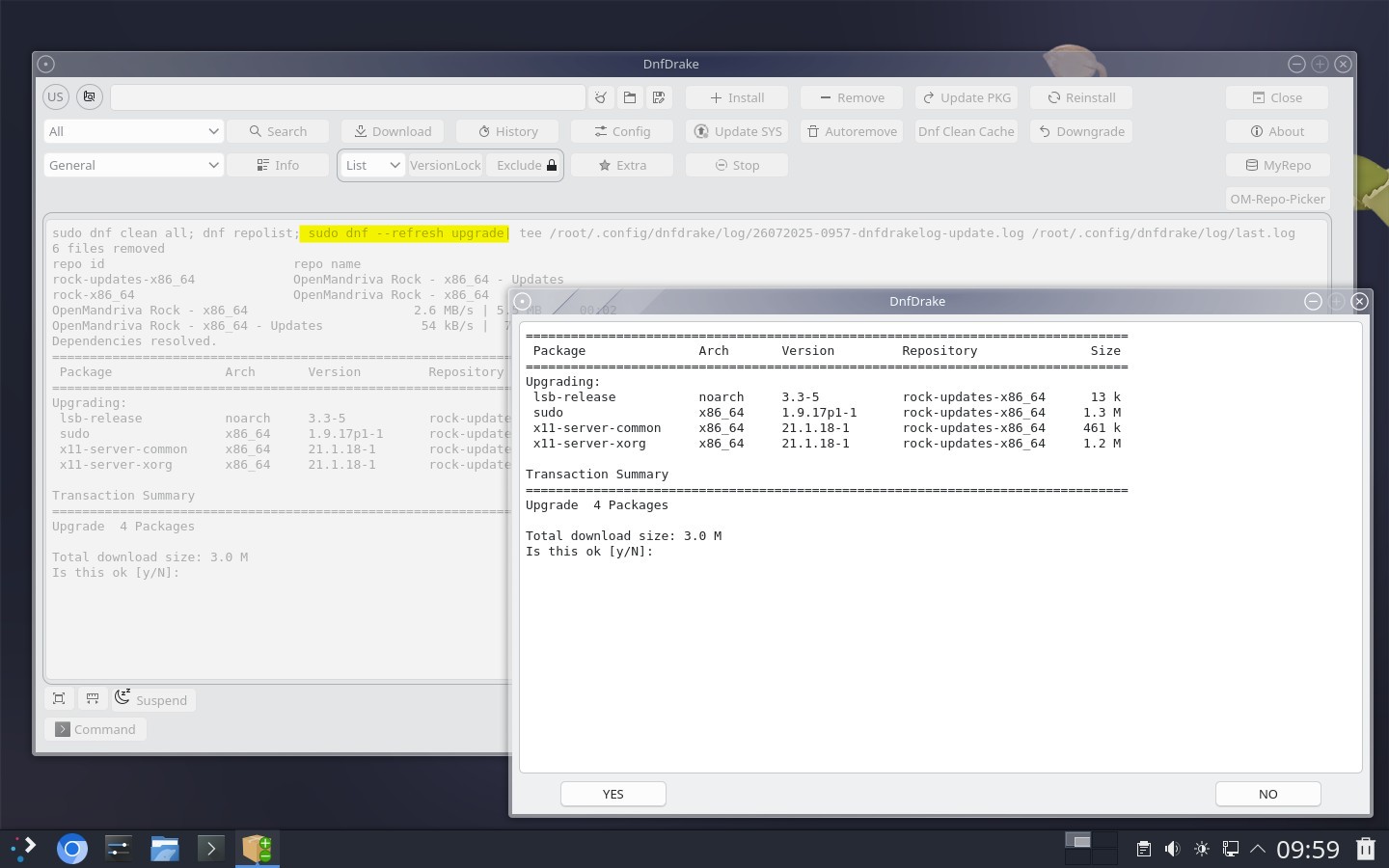Viewport: 1389px width, 868px height.
Task: Click the Extra star button
Action: point(622,165)
